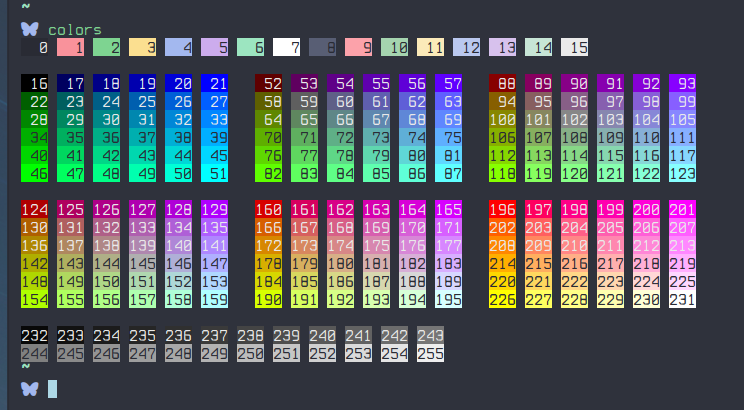
Task: Click the magenta cell 201
Action: click(x=683, y=209)
